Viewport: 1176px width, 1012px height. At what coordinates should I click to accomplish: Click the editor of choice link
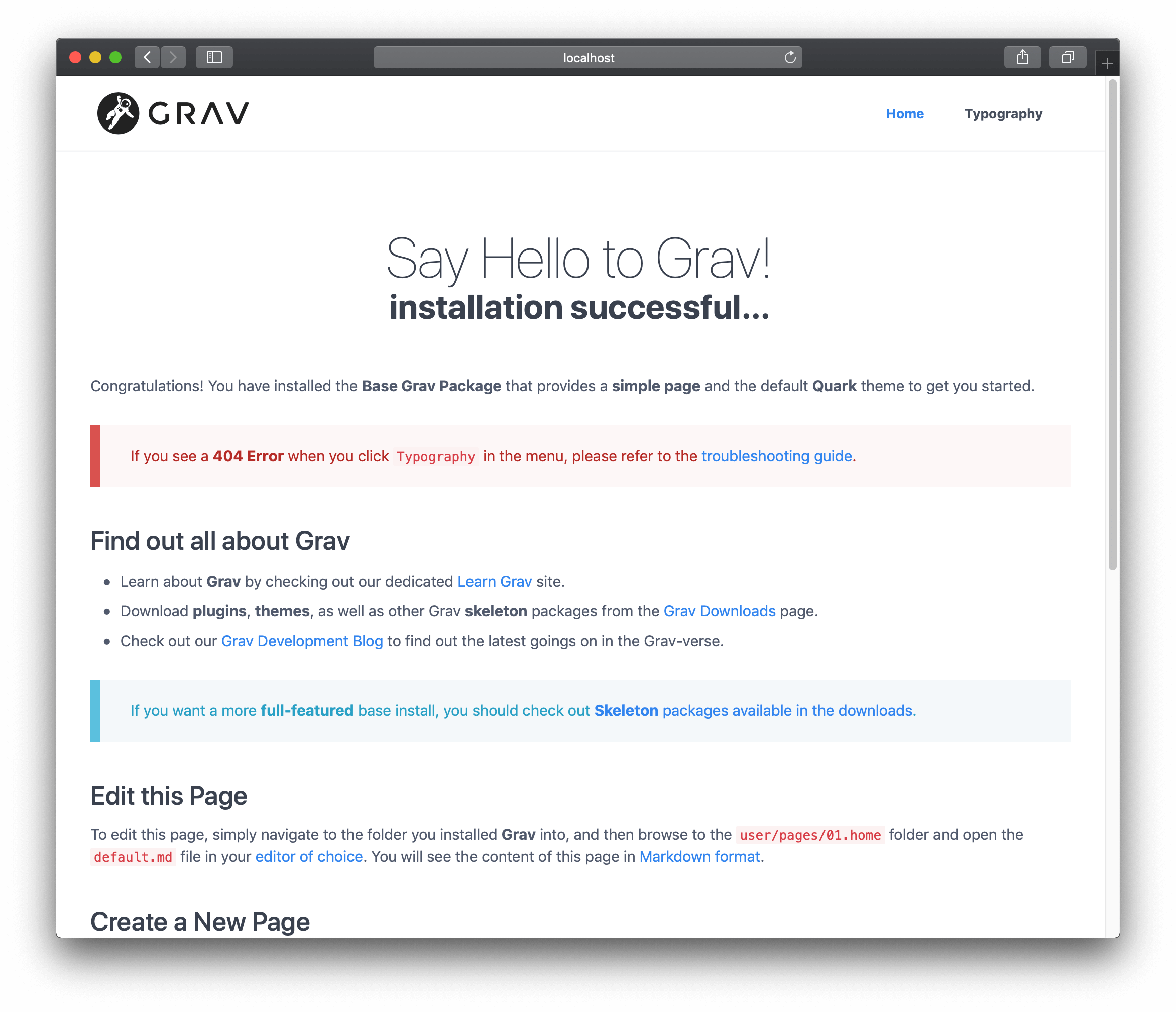pos(308,856)
